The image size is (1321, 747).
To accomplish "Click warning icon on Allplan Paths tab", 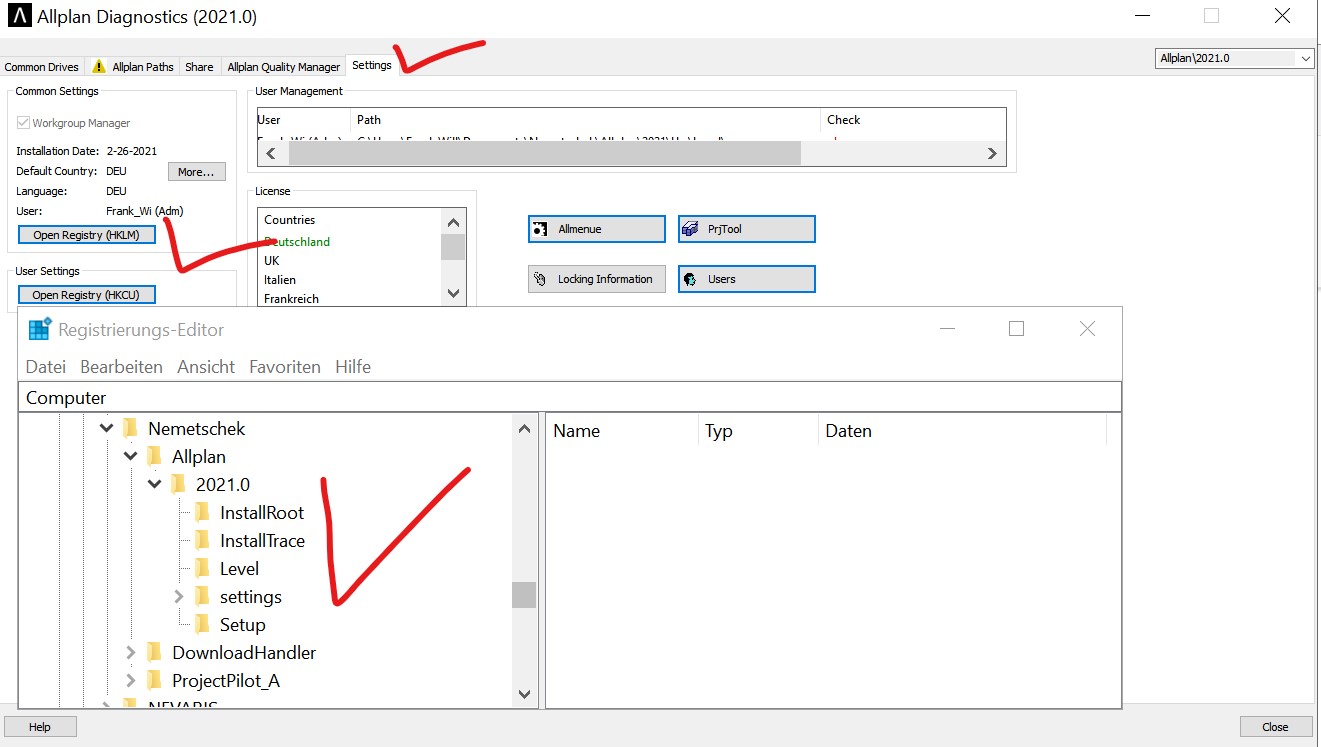I will click(99, 67).
